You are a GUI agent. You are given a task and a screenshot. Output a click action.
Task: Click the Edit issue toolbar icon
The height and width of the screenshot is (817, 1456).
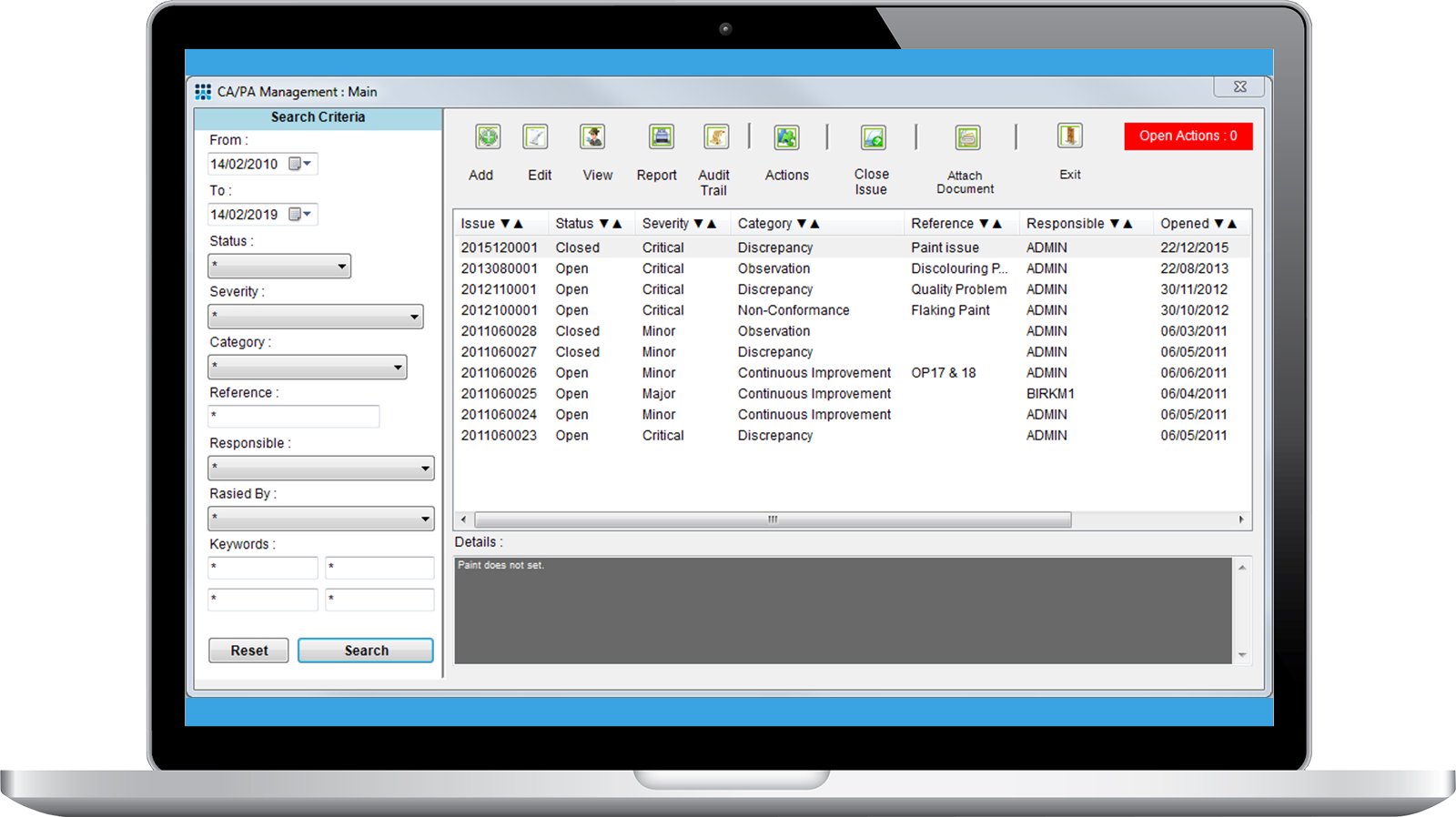pos(536,137)
